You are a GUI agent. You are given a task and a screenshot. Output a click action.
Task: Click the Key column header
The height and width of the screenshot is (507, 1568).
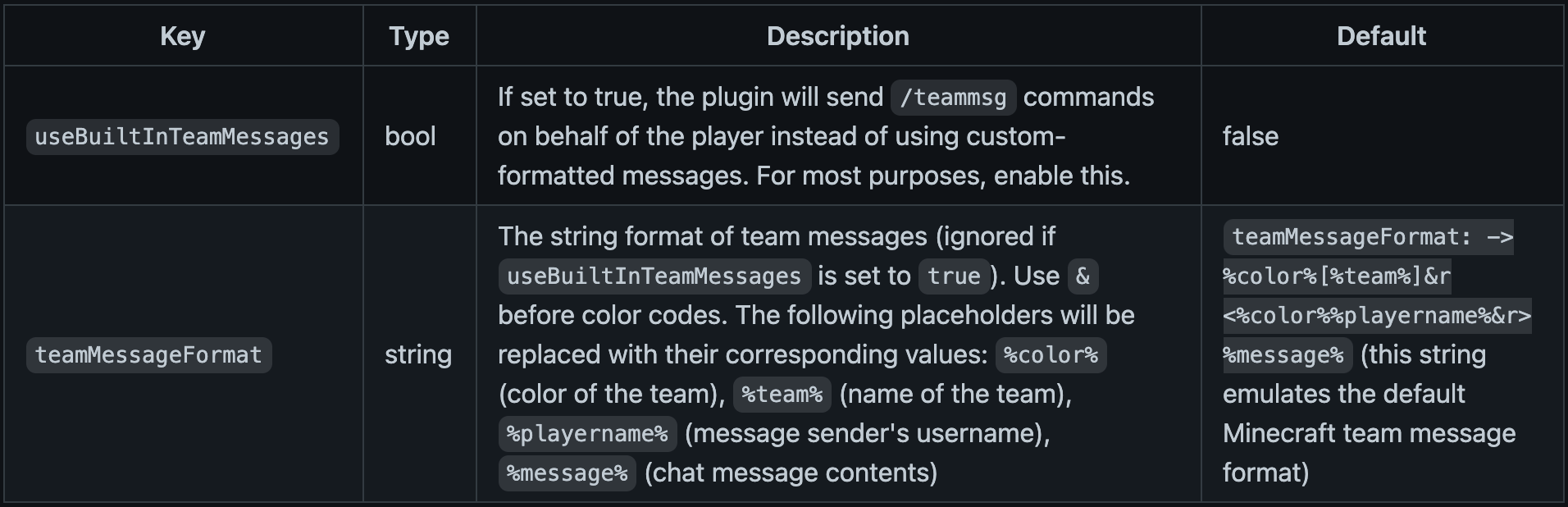182,36
